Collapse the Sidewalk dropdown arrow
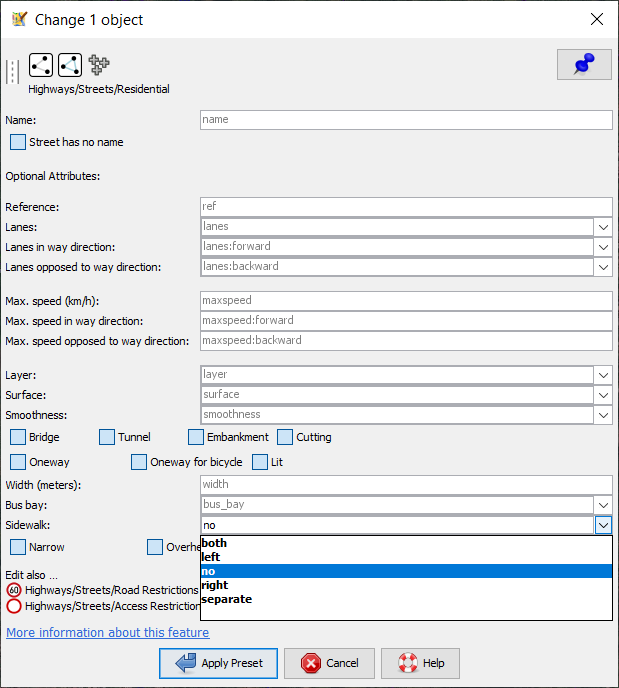The image size is (619, 688). (603, 525)
